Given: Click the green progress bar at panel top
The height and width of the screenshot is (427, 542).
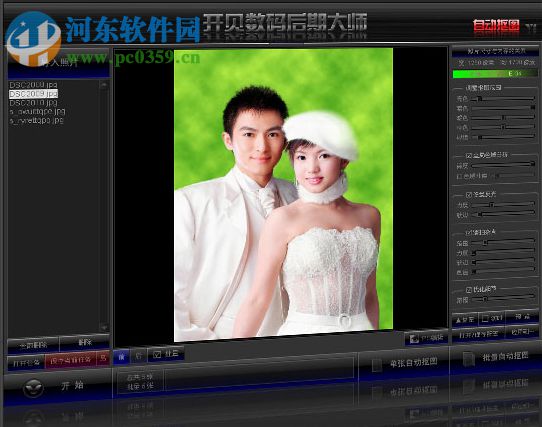Looking at the screenshot, I should [x=495, y=74].
